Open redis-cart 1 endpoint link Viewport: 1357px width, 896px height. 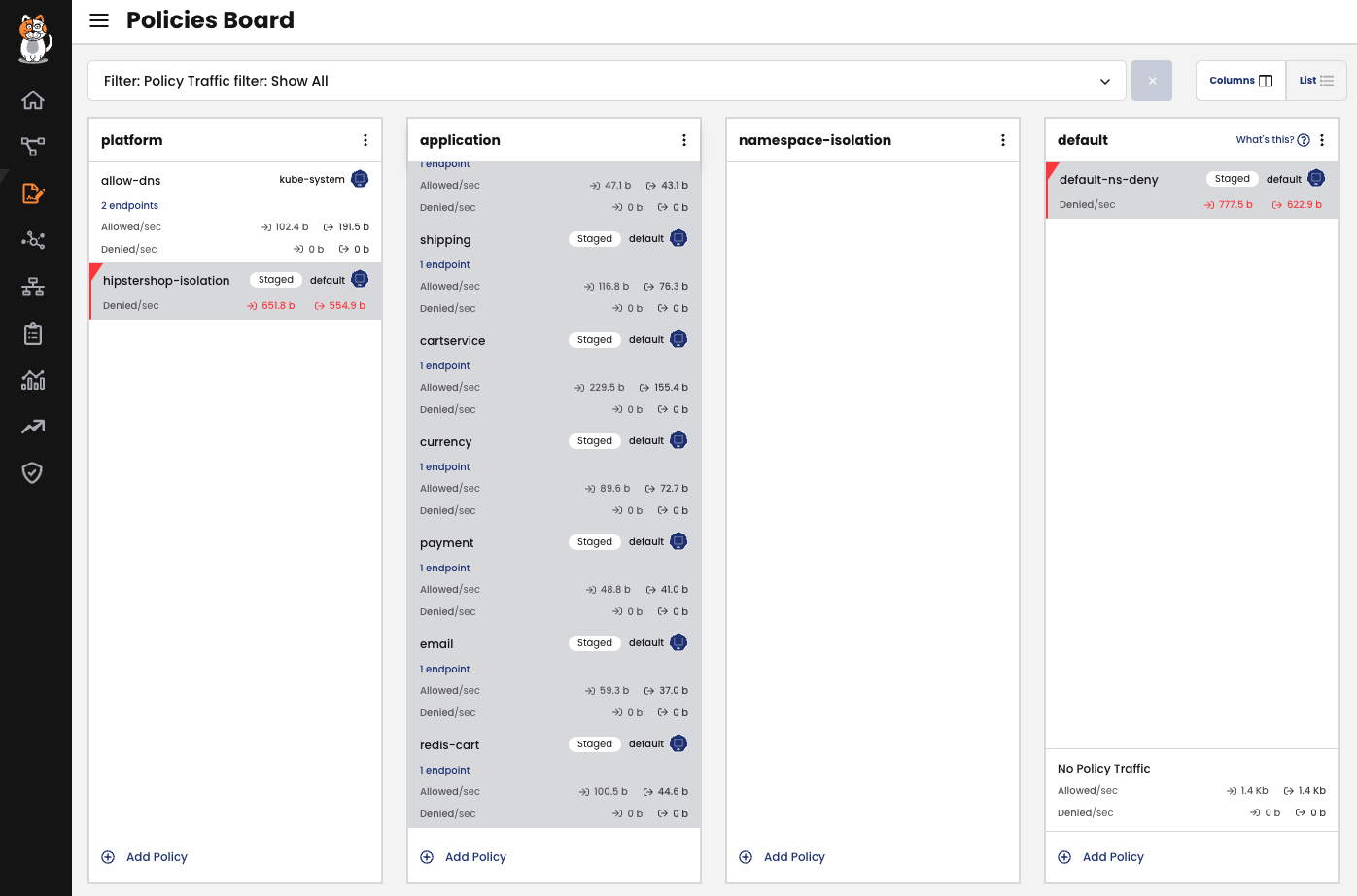pyautogui.click(x=445, y=771)
